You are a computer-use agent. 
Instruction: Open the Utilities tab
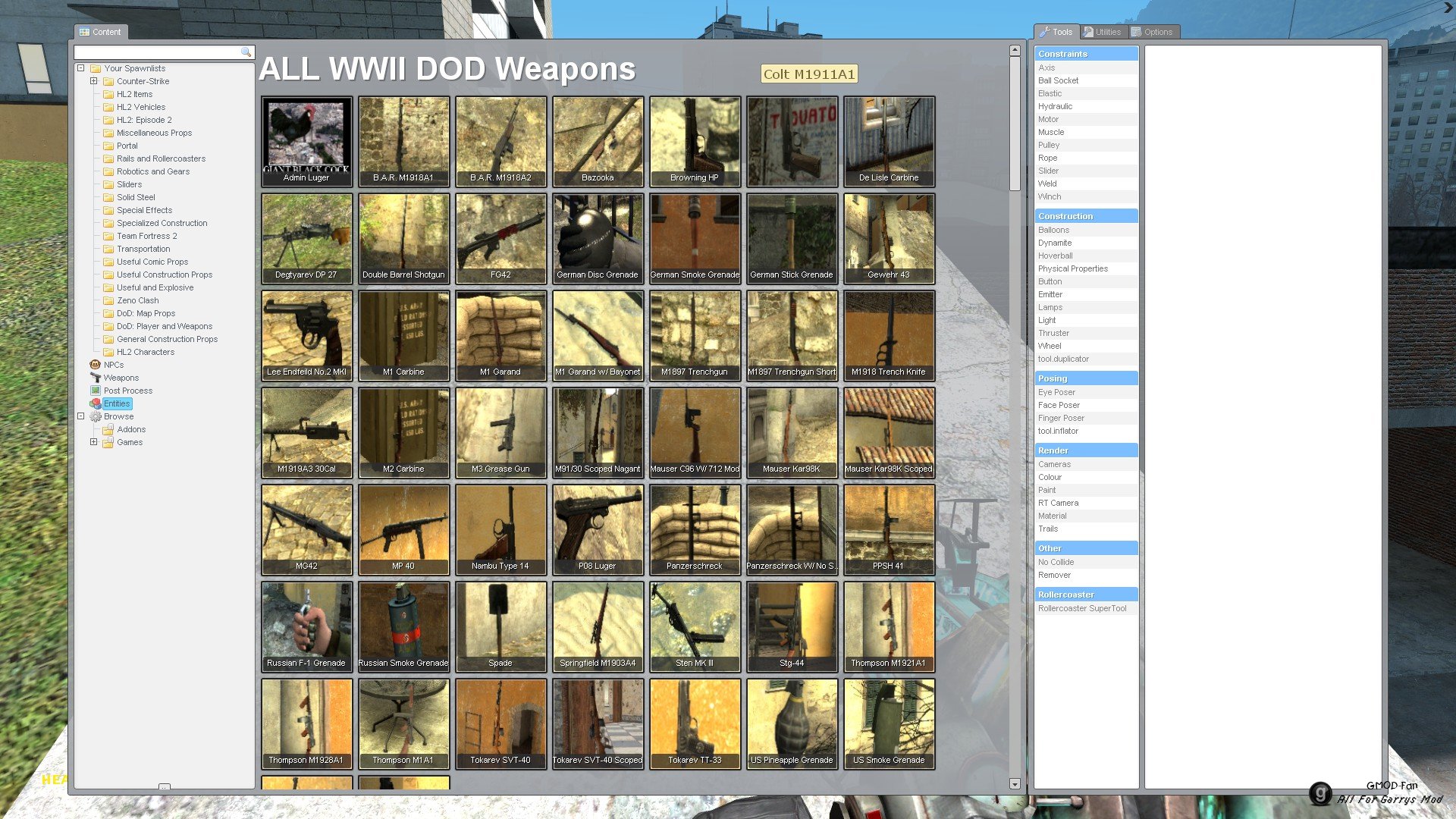(x=1103, y=32)
